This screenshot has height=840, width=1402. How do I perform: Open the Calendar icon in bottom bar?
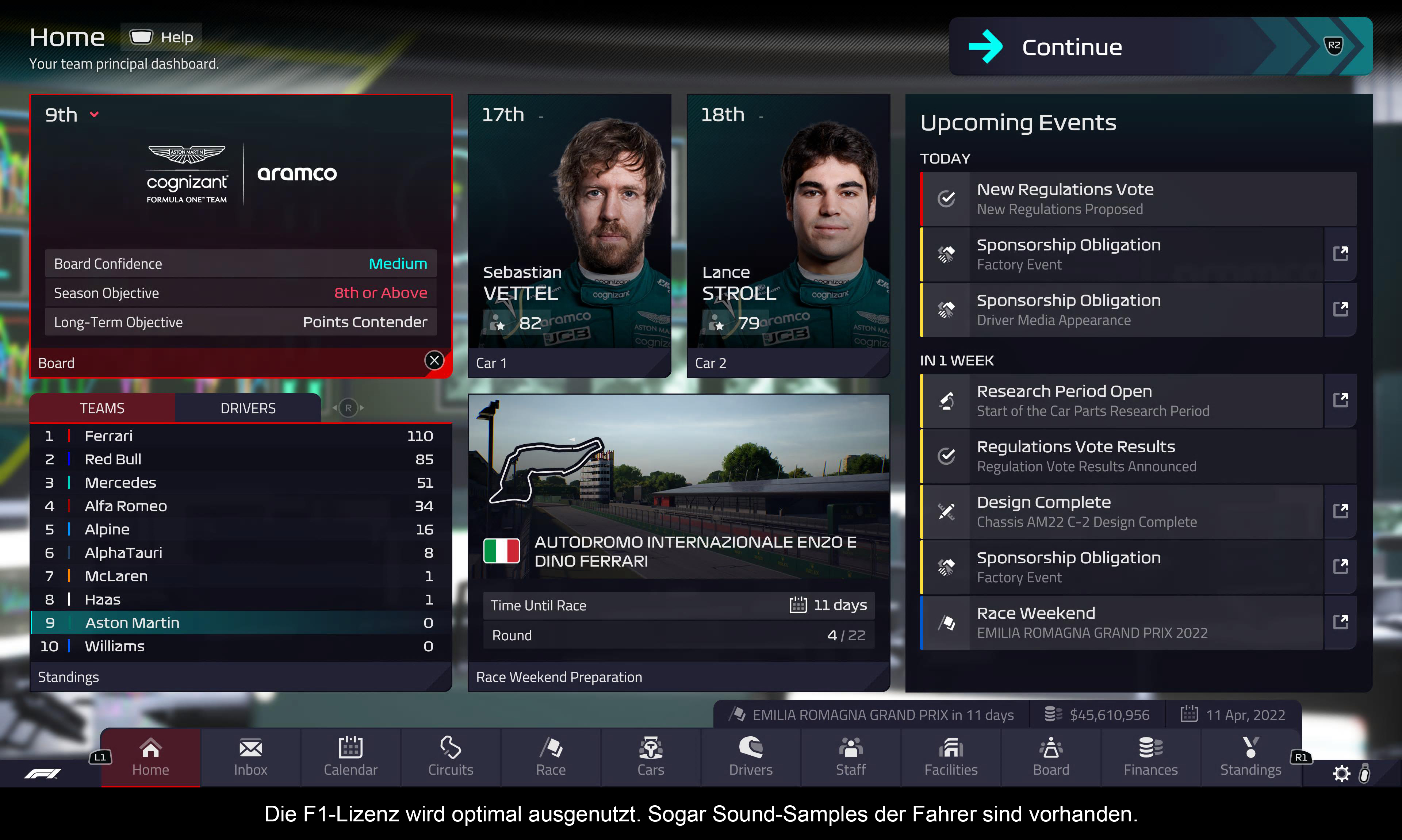coord(350,748)
